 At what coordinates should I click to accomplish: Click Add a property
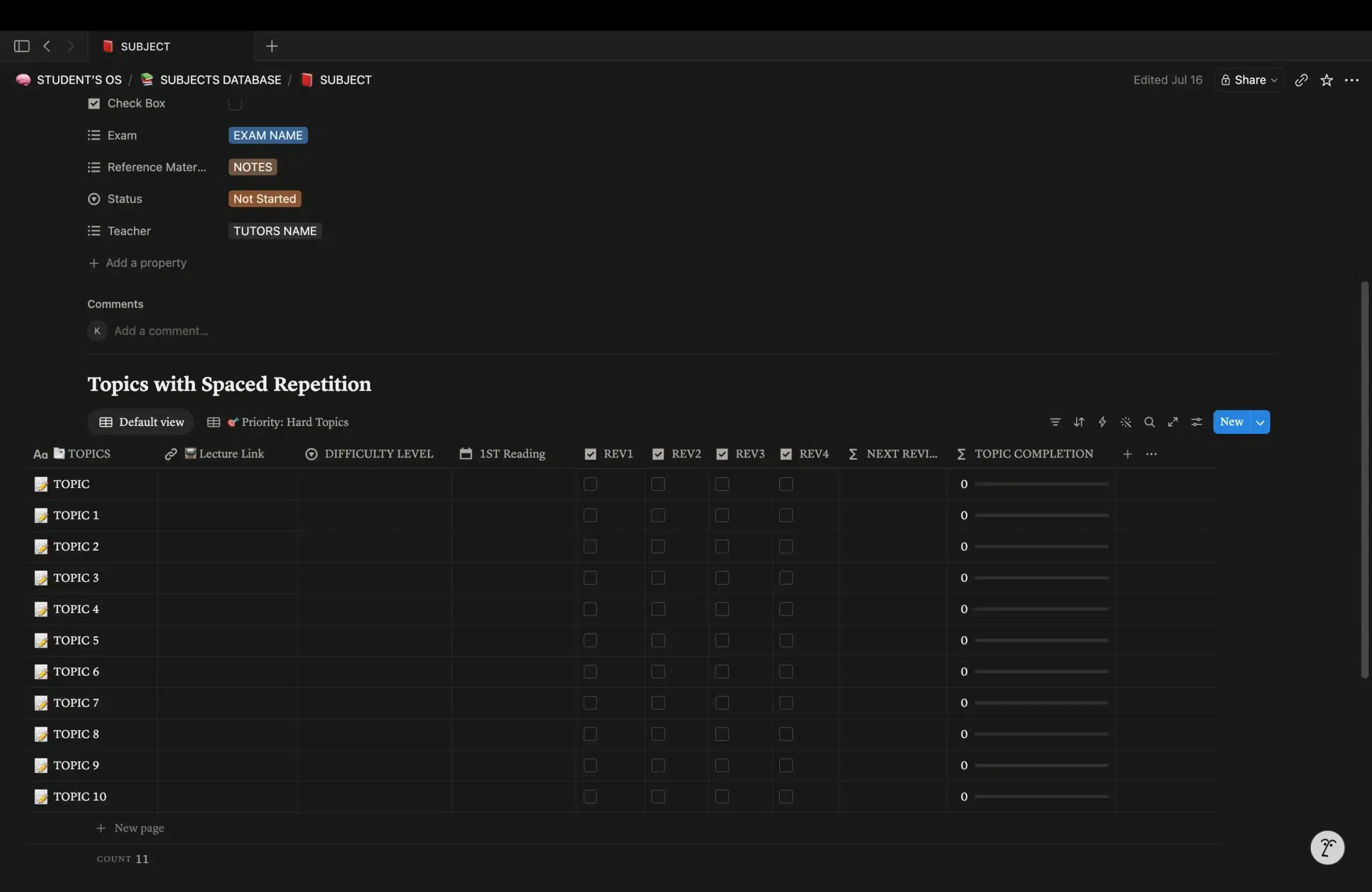(137, 264)
